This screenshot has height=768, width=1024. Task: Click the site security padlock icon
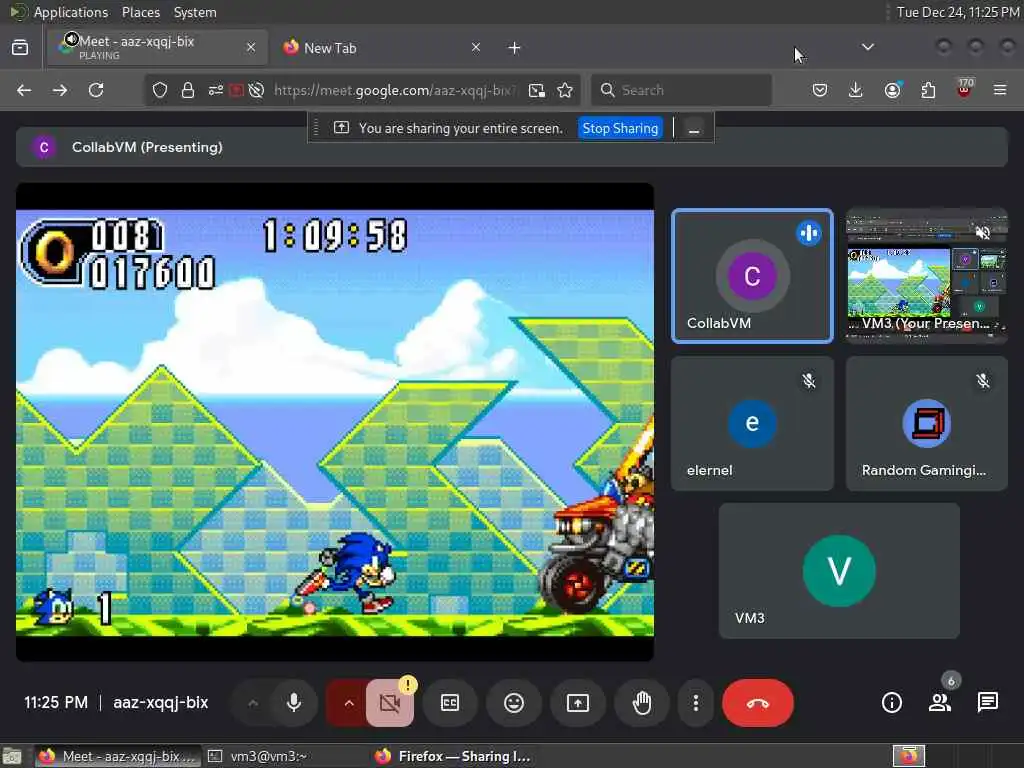tap(188, 90)
